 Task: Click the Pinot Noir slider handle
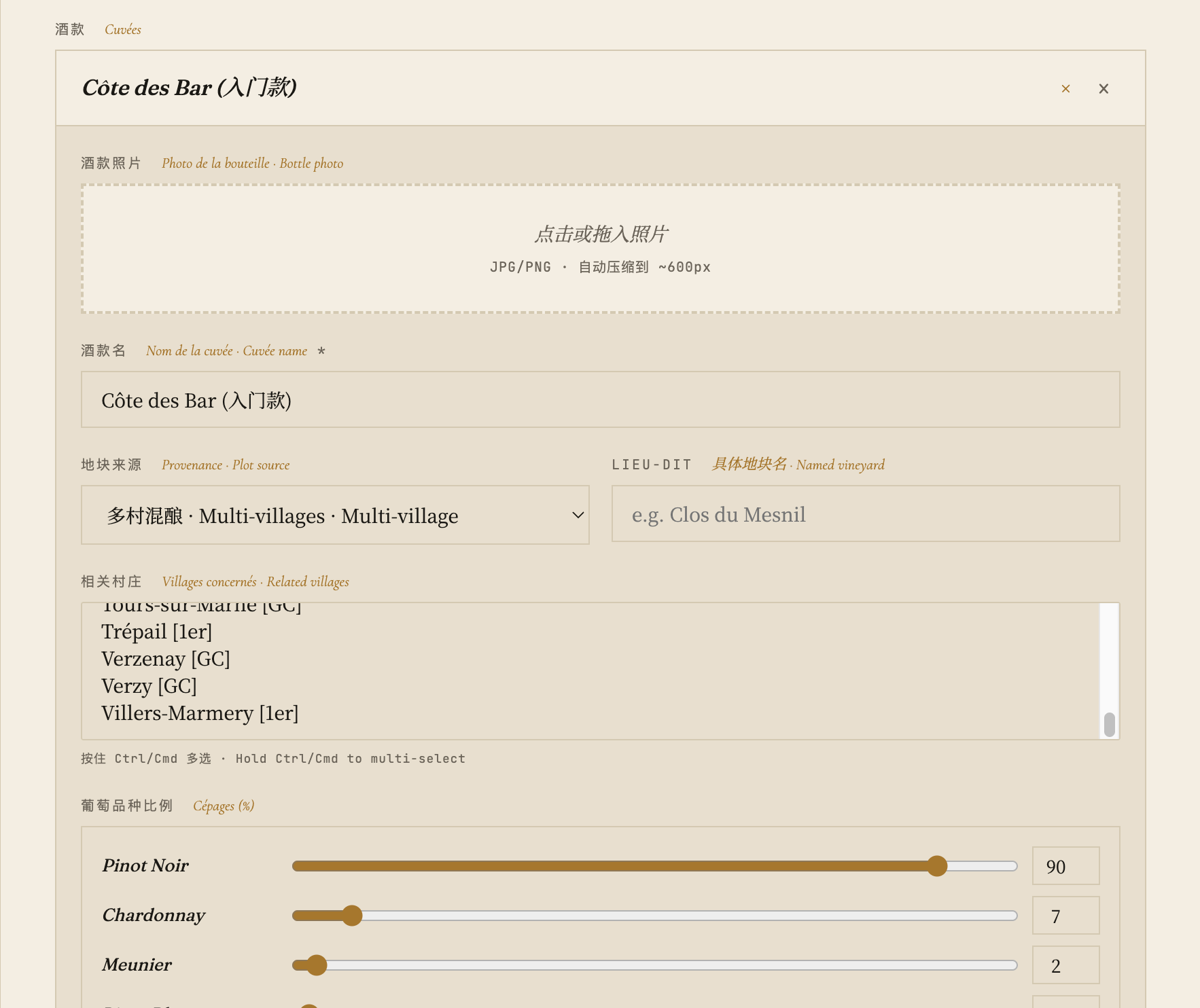pyautogui.click(x=937, y=866)
